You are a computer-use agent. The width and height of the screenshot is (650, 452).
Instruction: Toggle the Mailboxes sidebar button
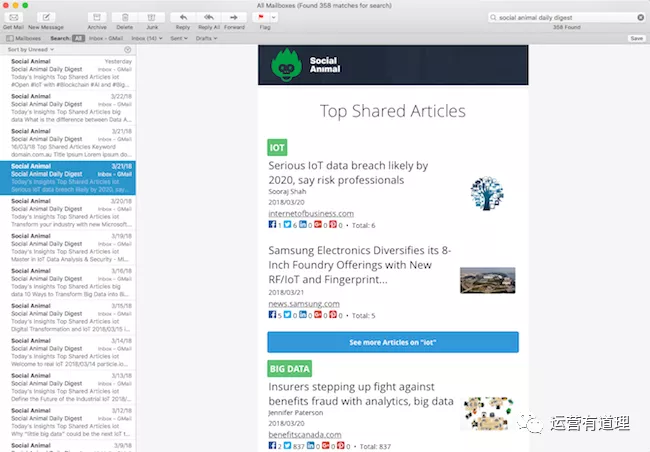point(24,38)
